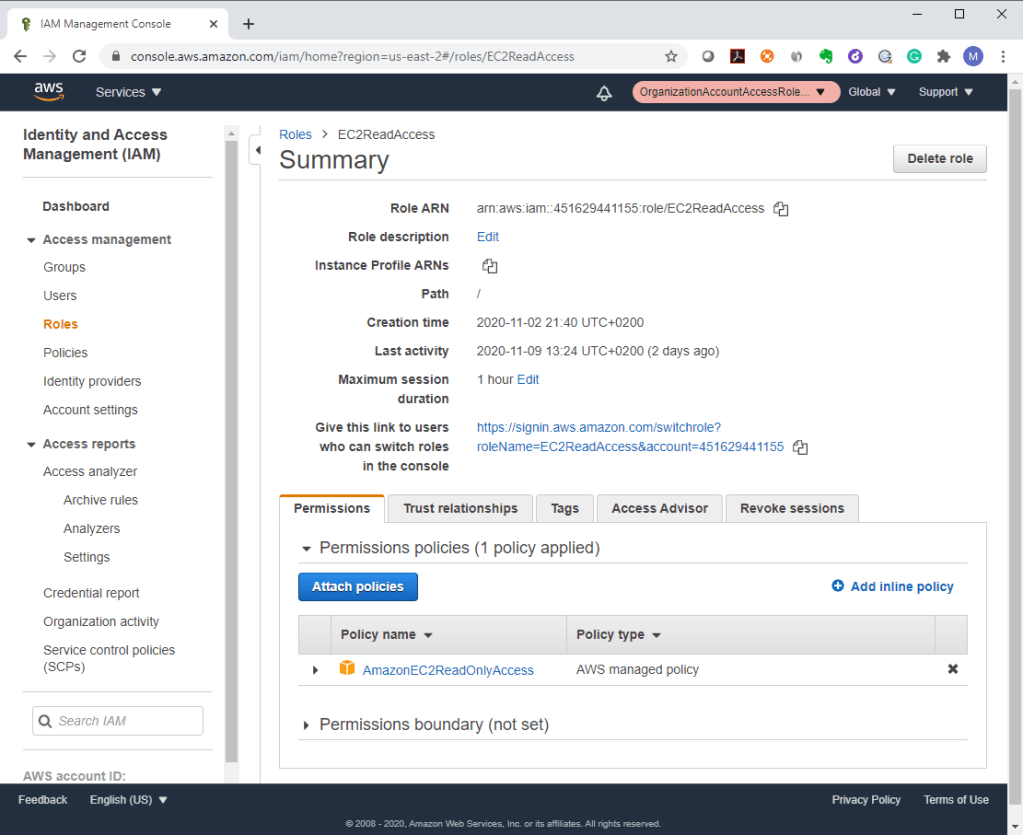The image size is (1023, 835).
Task: Expand the Permissions boundary section
Action: click(306, 725)
